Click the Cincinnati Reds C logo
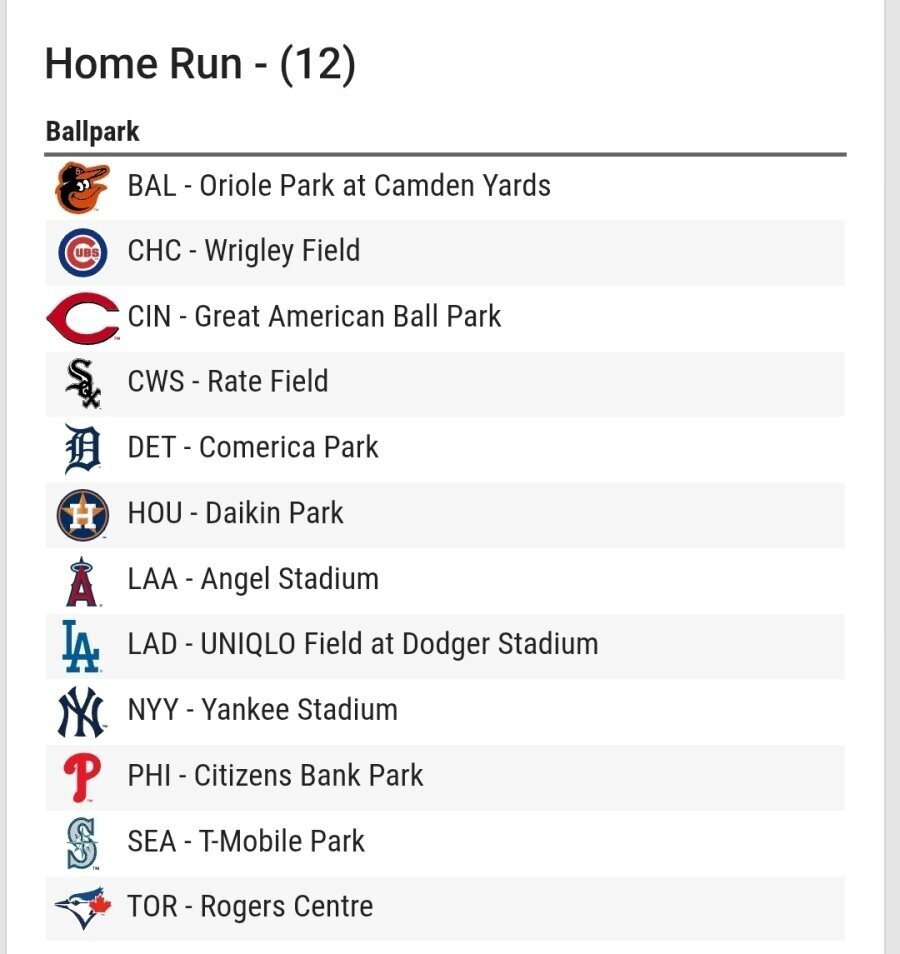 tap(83, 318)
